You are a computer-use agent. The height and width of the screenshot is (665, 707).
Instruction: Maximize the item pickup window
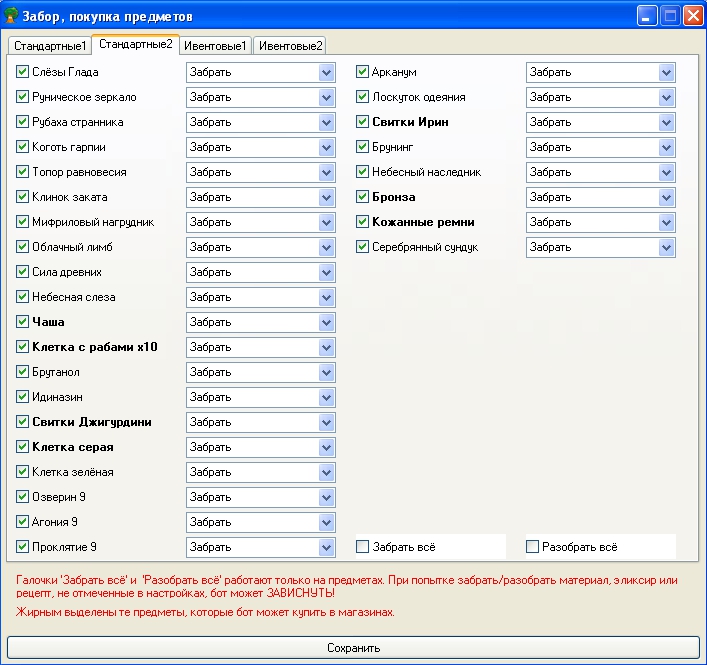670,16
